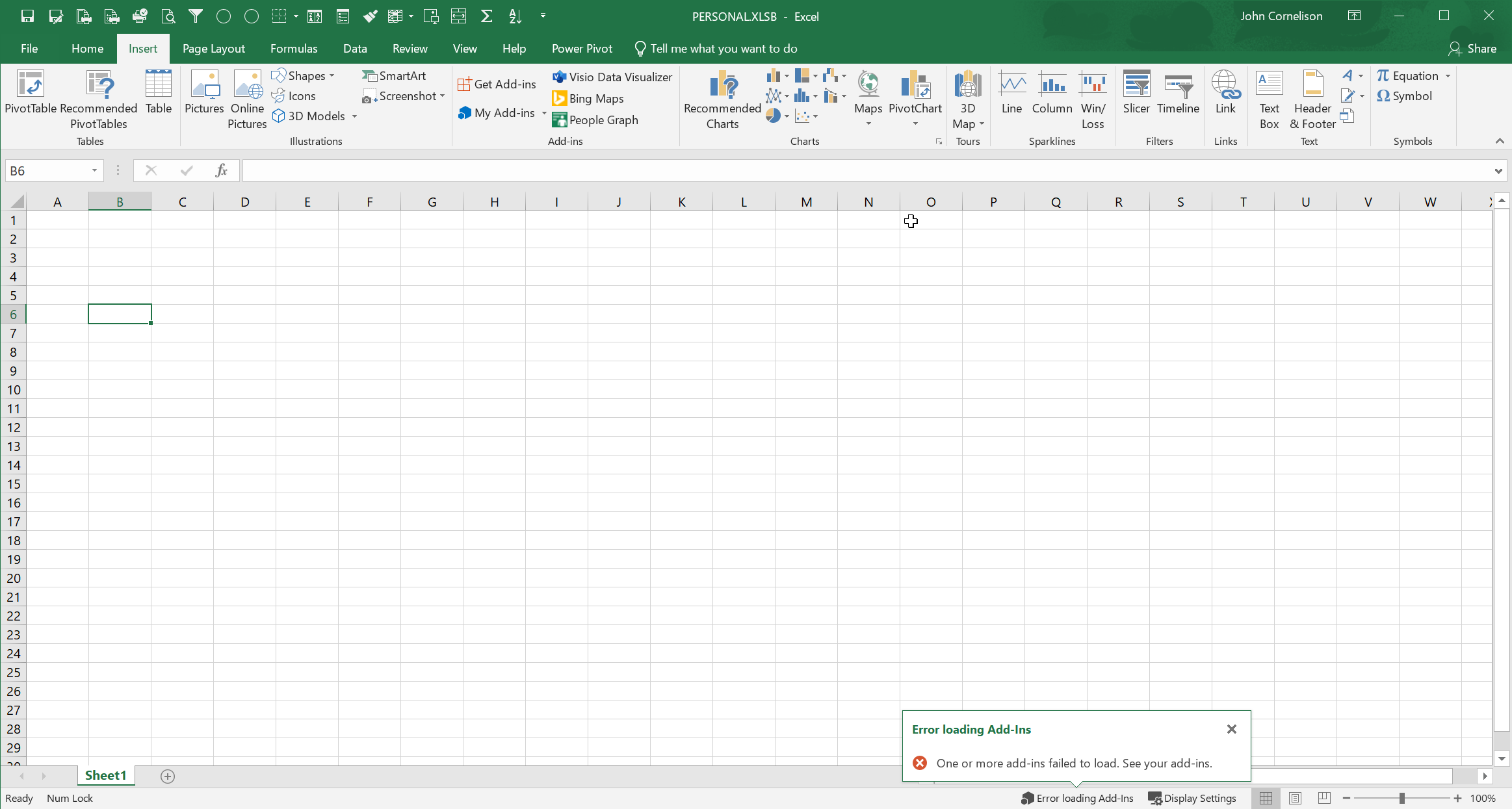Insert a Win/Loss sparkline

pyautogui.click(x=1092, y=99)
